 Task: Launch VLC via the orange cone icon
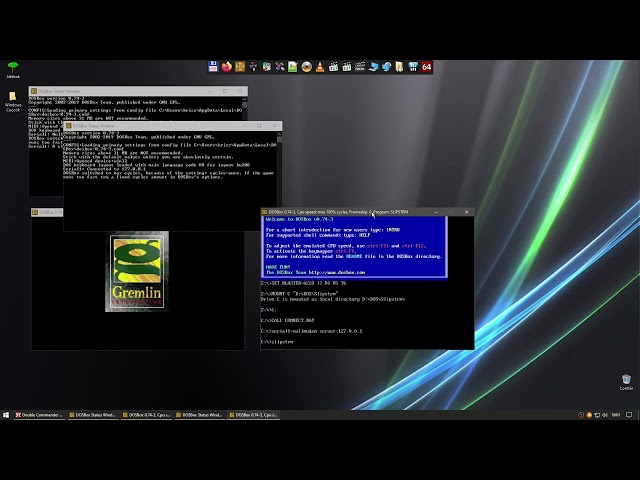click(x=320, y=67)
